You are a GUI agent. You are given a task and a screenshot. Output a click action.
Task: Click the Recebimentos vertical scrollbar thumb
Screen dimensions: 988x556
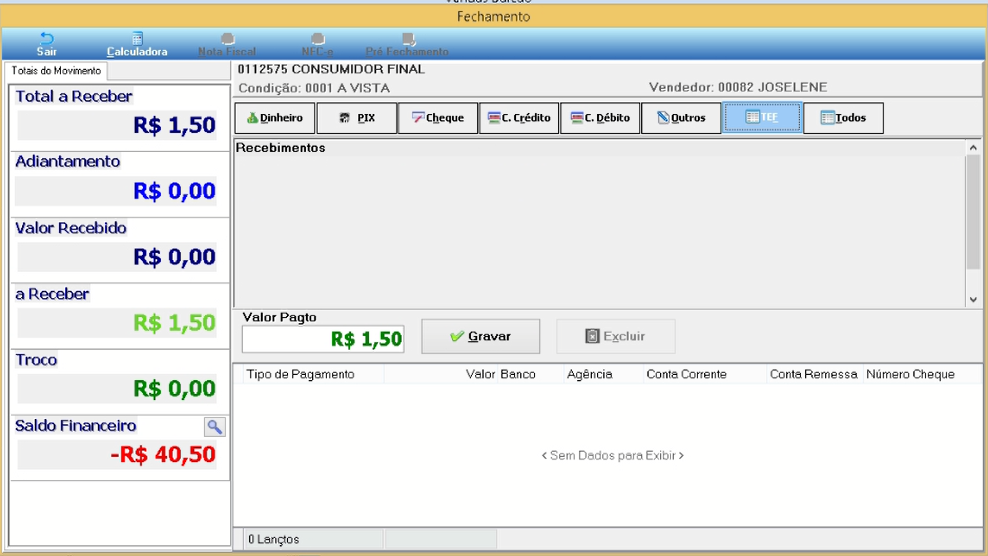[x=974, y=213]
